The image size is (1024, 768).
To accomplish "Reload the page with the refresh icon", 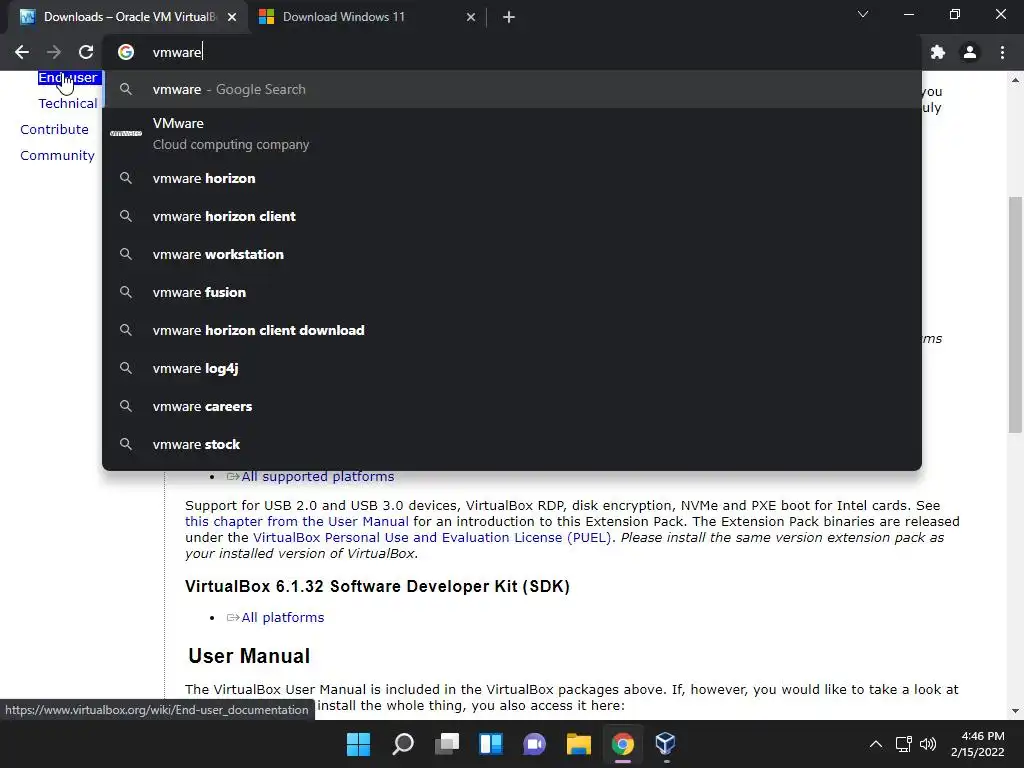I will pyautogui.click(x=86, y=52).
